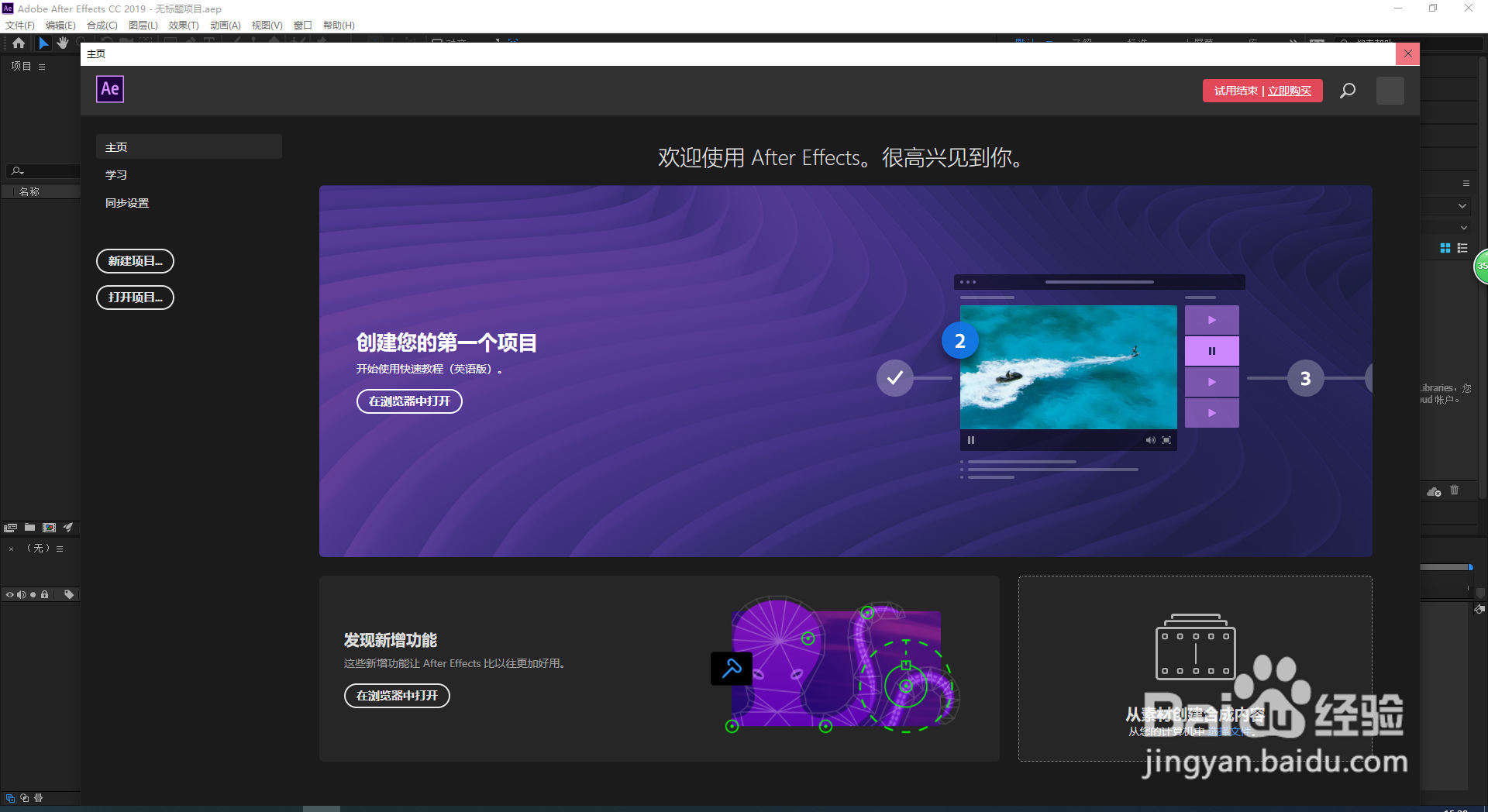This screenshot has width=1488, height=812.
Task: Create a new folder in the Project panel
Action: point(29,528)
